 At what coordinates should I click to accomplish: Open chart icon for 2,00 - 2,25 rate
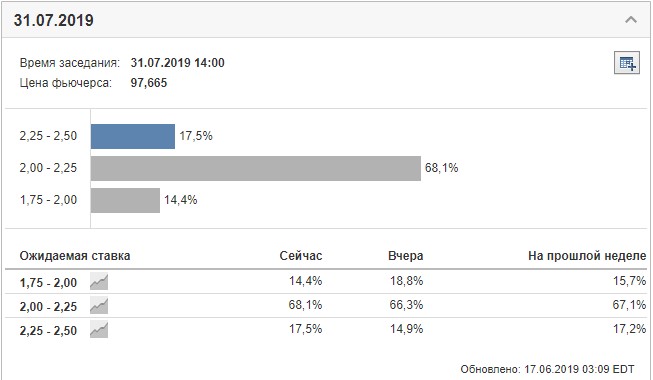(99, 306)
